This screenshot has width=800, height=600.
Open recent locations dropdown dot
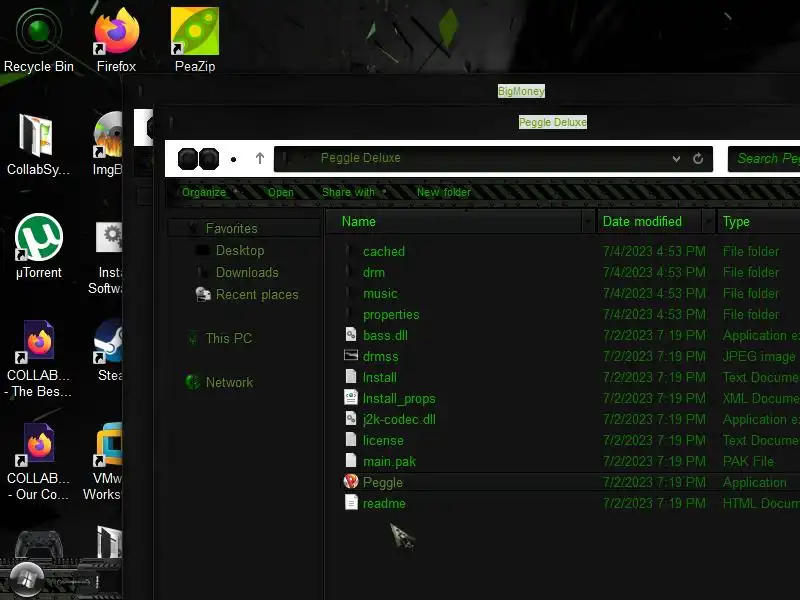(234, 159)
